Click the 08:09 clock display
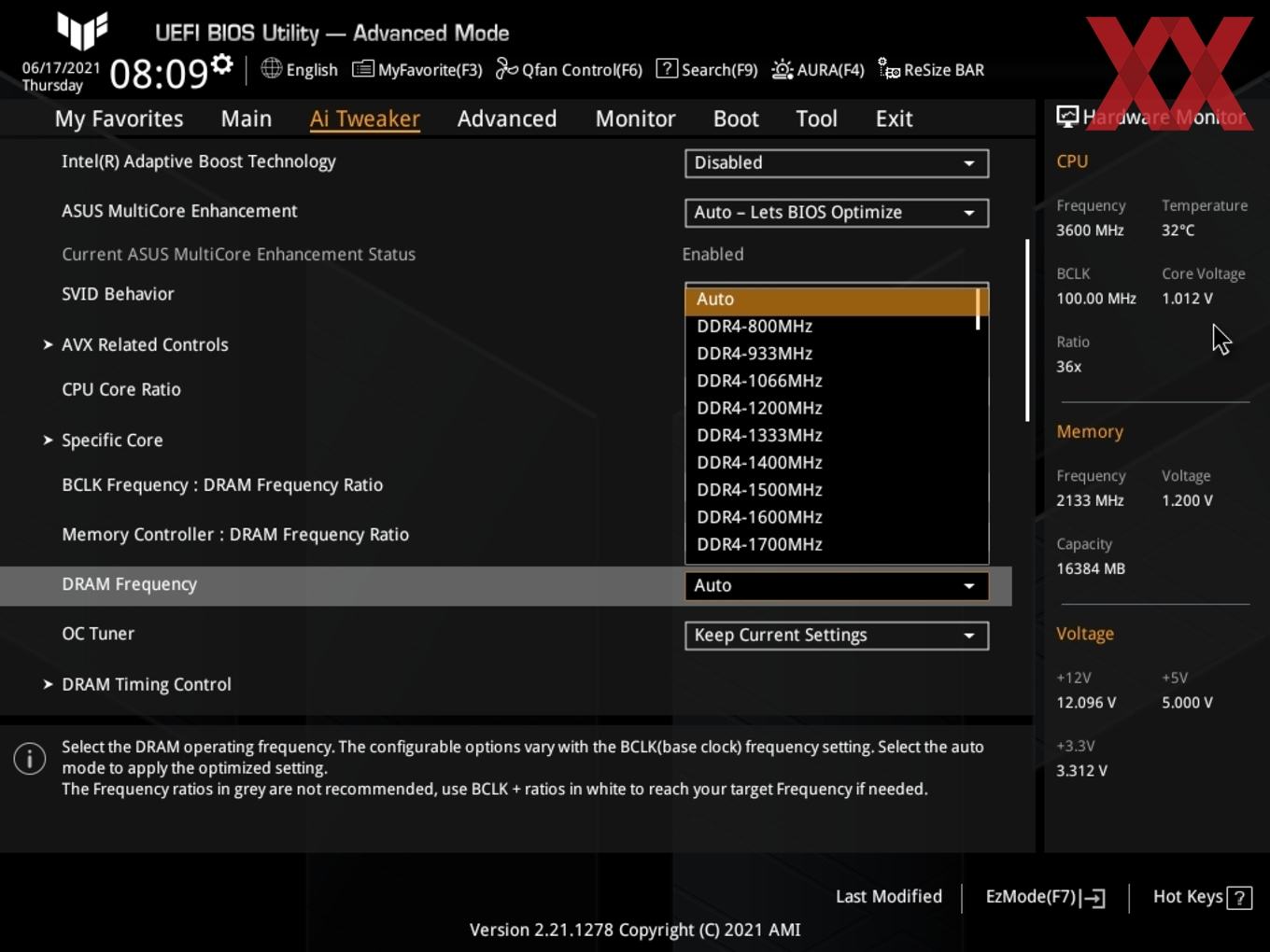1270x952 pixels. pyautogui.click(x=159, y=73)
